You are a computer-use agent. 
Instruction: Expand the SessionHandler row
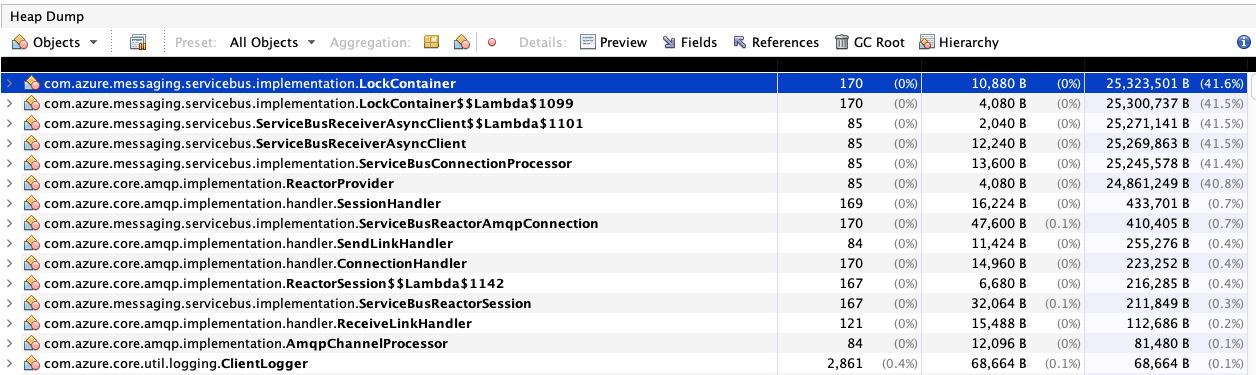10,204
